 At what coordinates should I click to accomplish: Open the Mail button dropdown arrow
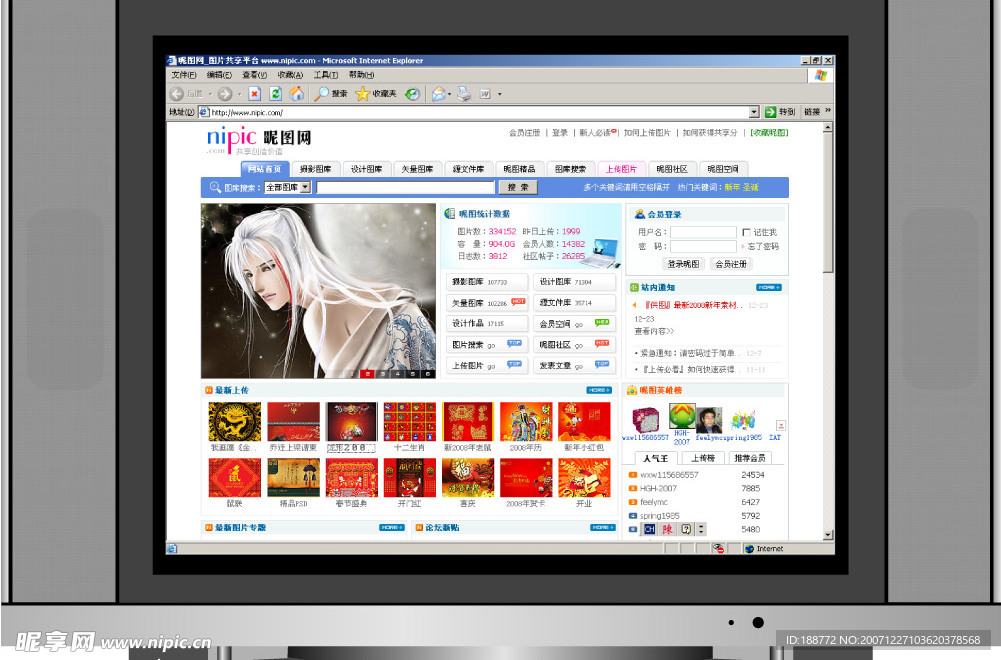[449, 94]
